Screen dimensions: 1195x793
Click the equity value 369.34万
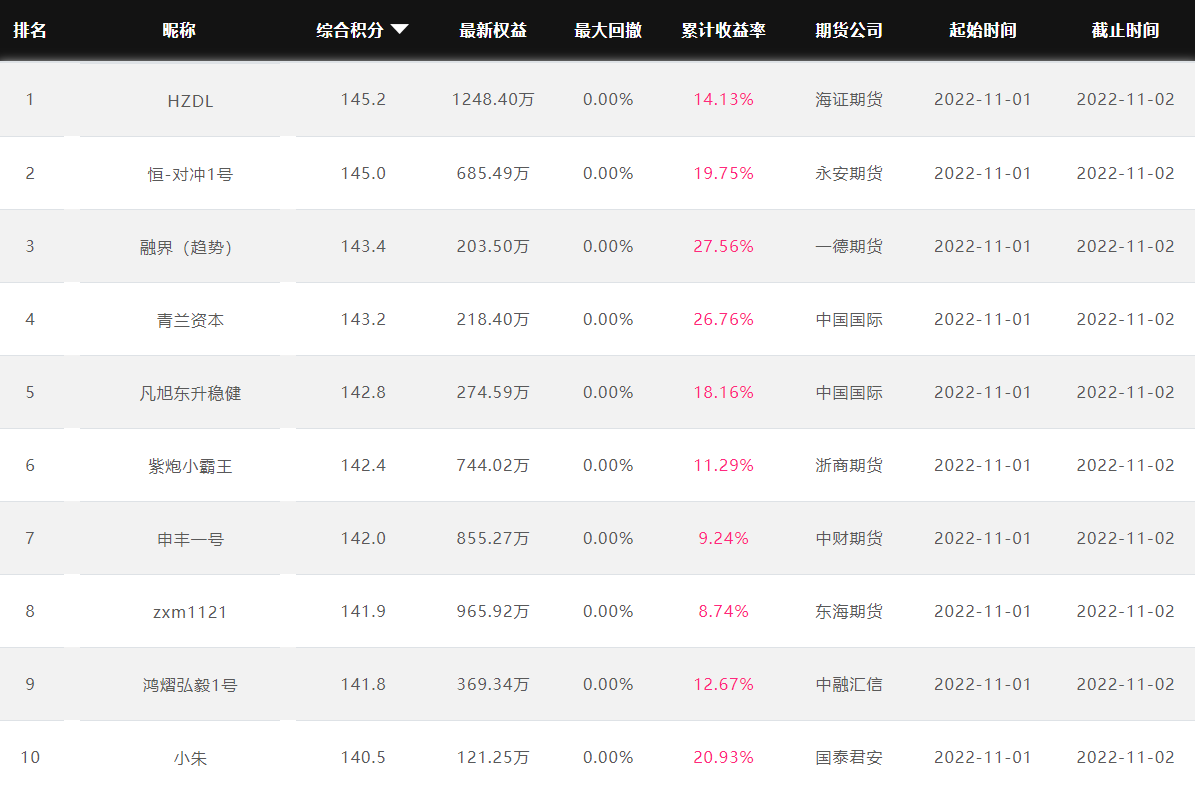493,685
